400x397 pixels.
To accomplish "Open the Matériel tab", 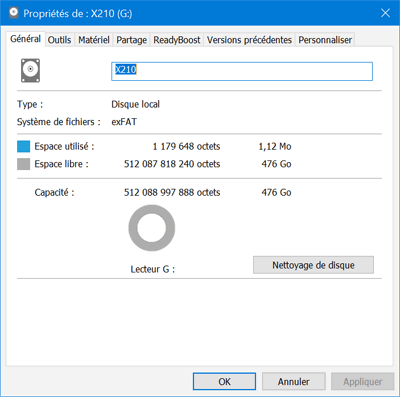I will coord(94,40).
